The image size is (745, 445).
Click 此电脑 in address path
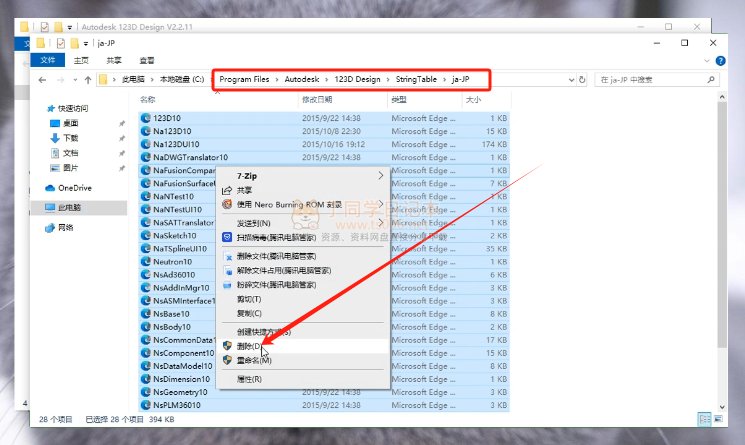pyautogui.click(x=133, y=79)
